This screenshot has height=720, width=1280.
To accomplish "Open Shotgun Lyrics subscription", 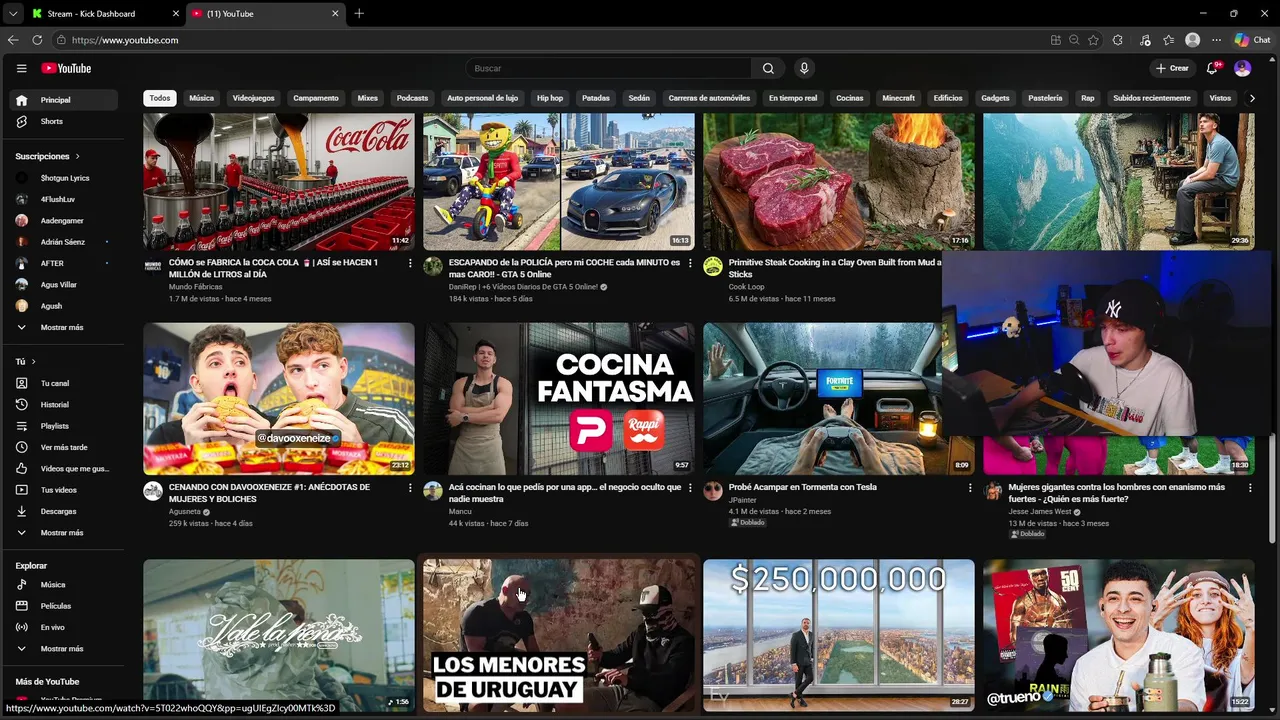I will tap(64, 178).
